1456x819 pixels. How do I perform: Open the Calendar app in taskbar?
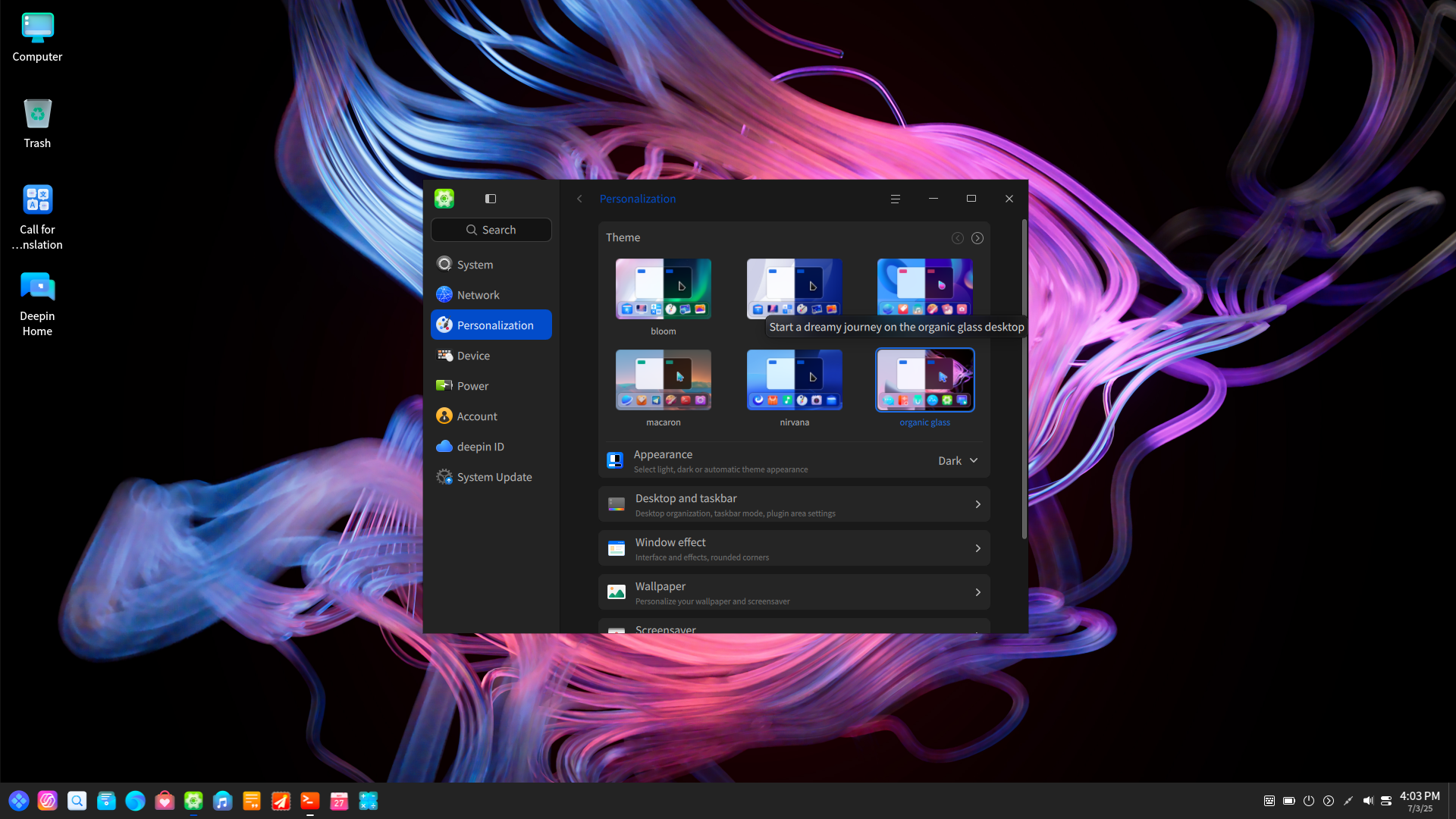pyautogui.click(x=339, y=801)
